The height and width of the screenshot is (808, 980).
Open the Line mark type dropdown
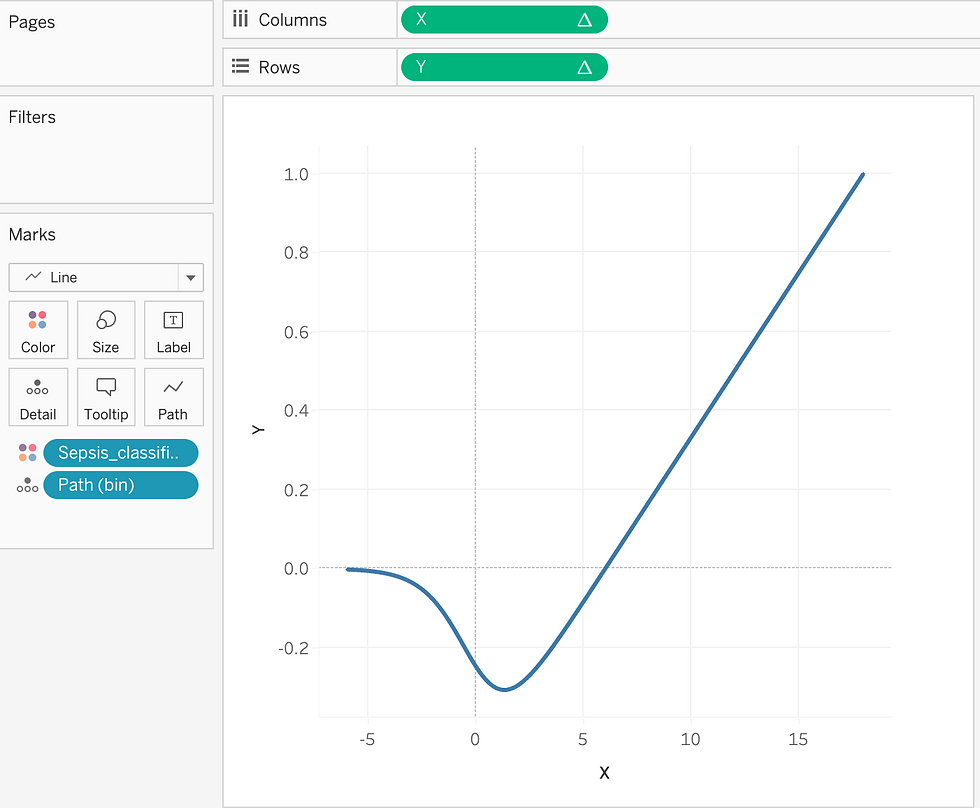coord(106,277)
